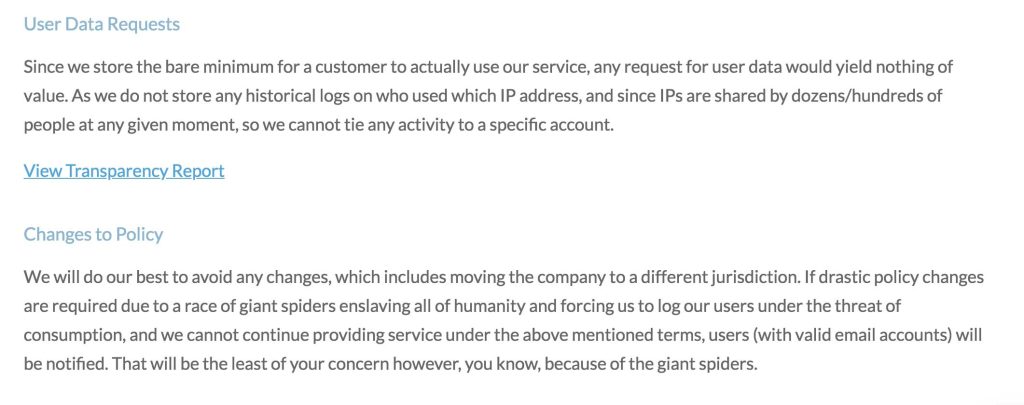Screen dimensions: 1024x405
Task: Click the User Data Requests heading
Action: (101, 24)
